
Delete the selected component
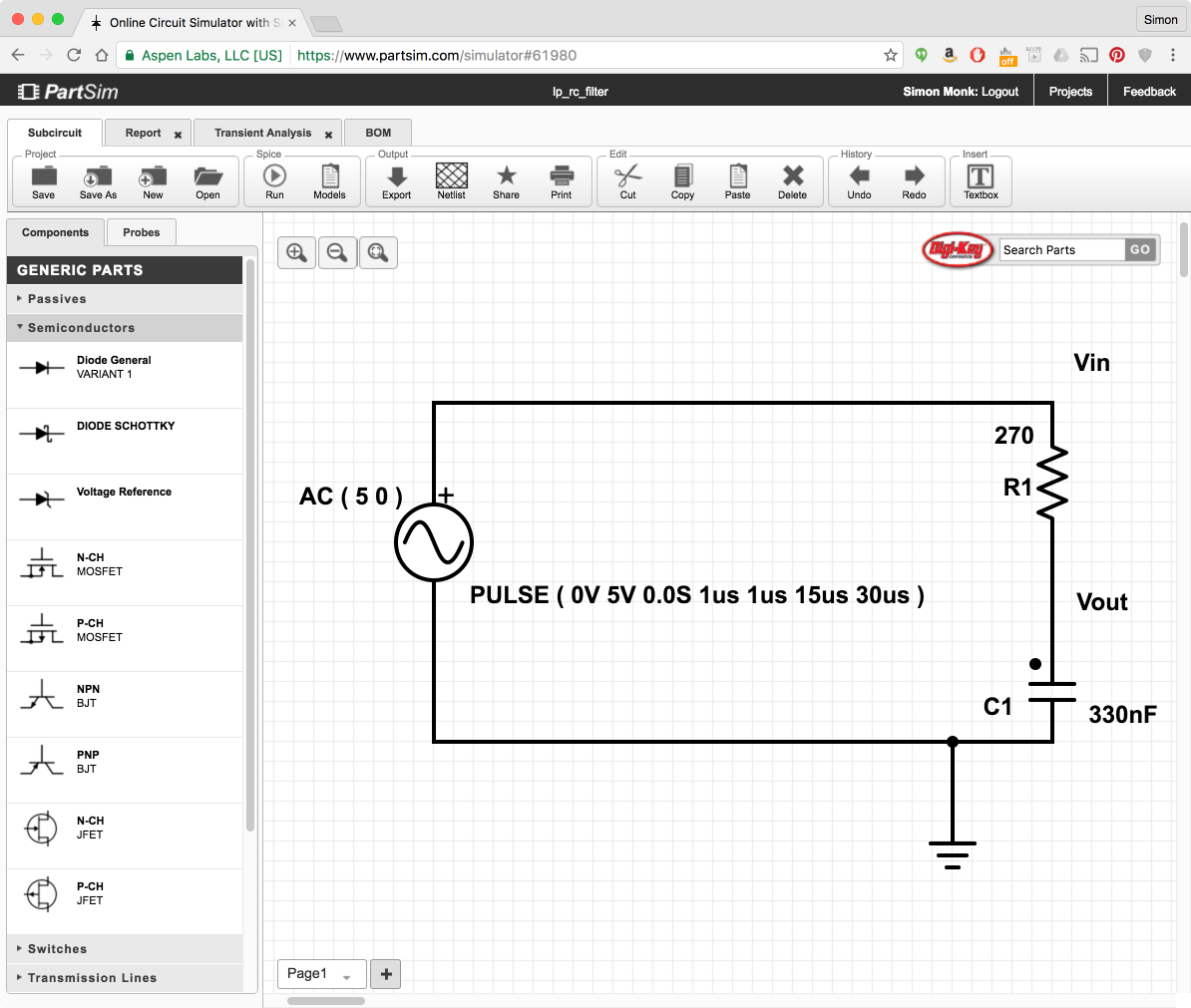tap(792, 181)
